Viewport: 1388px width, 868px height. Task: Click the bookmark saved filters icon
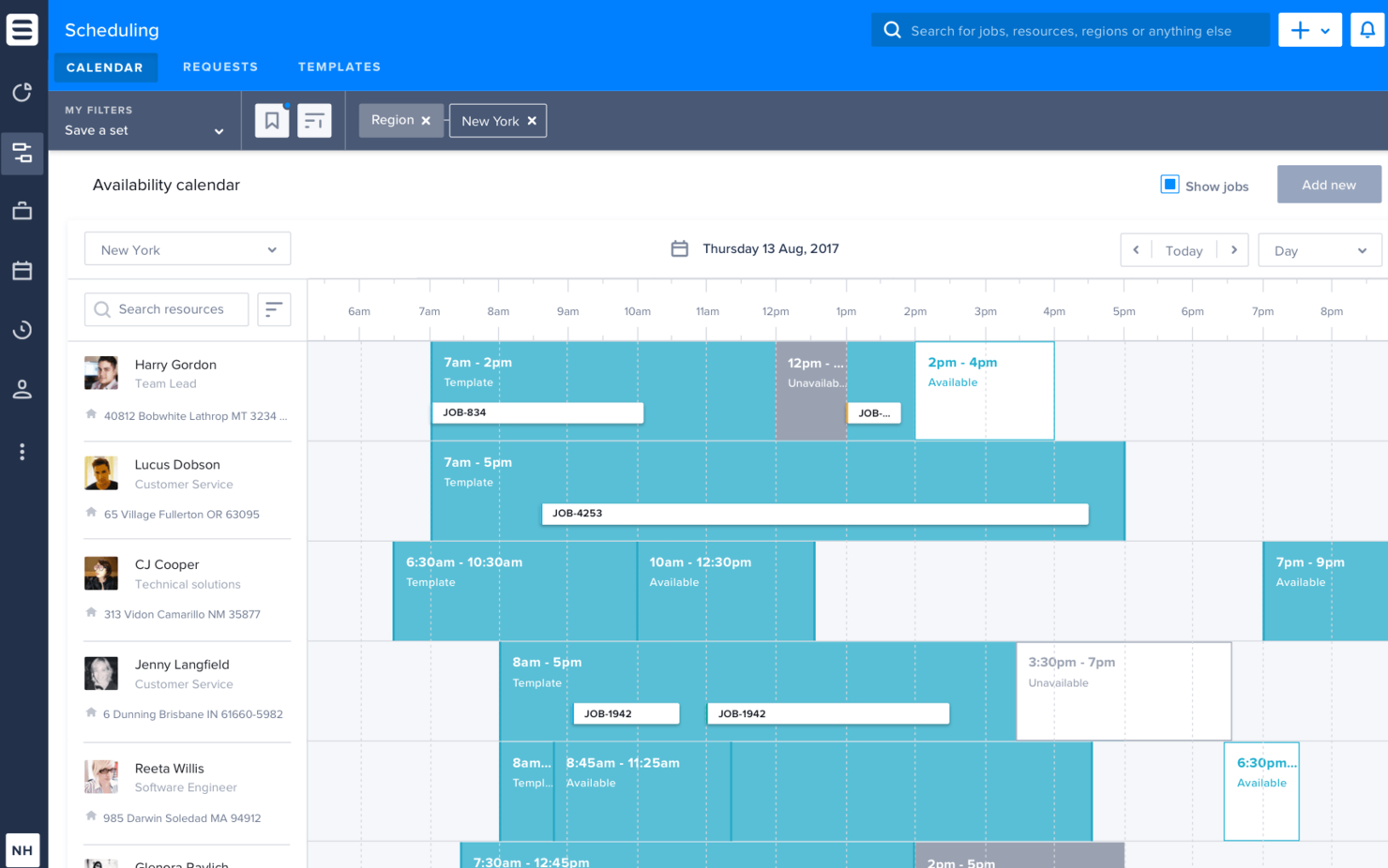272,120
